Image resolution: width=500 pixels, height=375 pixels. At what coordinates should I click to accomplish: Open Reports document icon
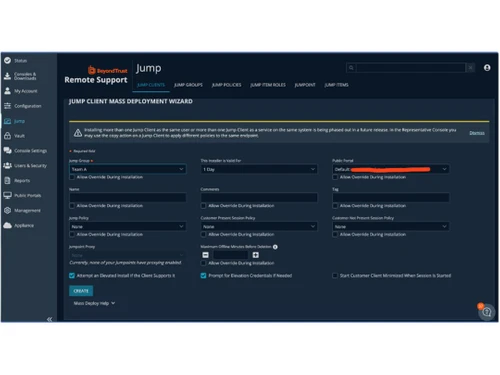[7, 180]
